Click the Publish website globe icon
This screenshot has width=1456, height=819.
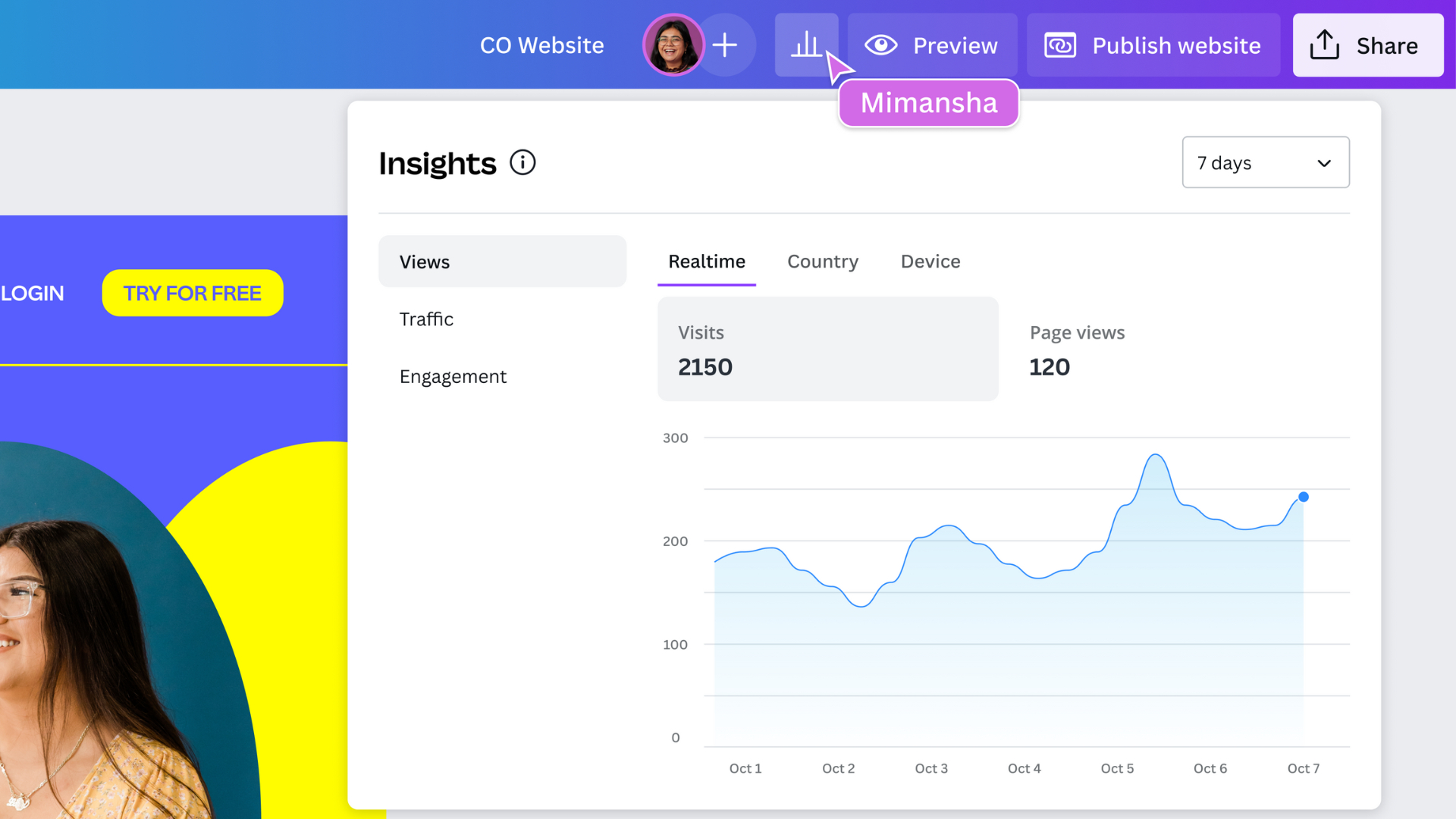(1059, 45)
